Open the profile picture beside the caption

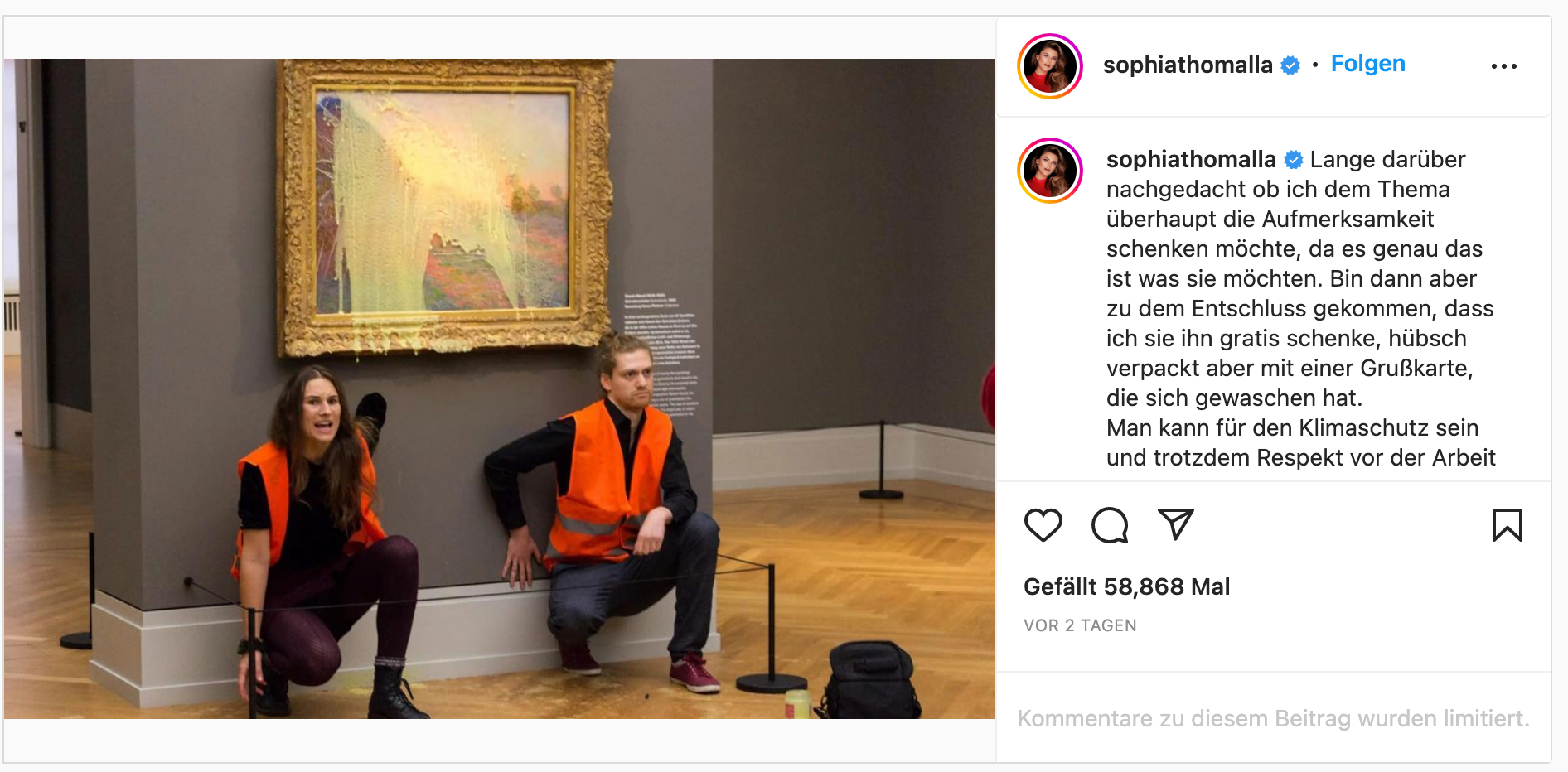point(1050,171)
